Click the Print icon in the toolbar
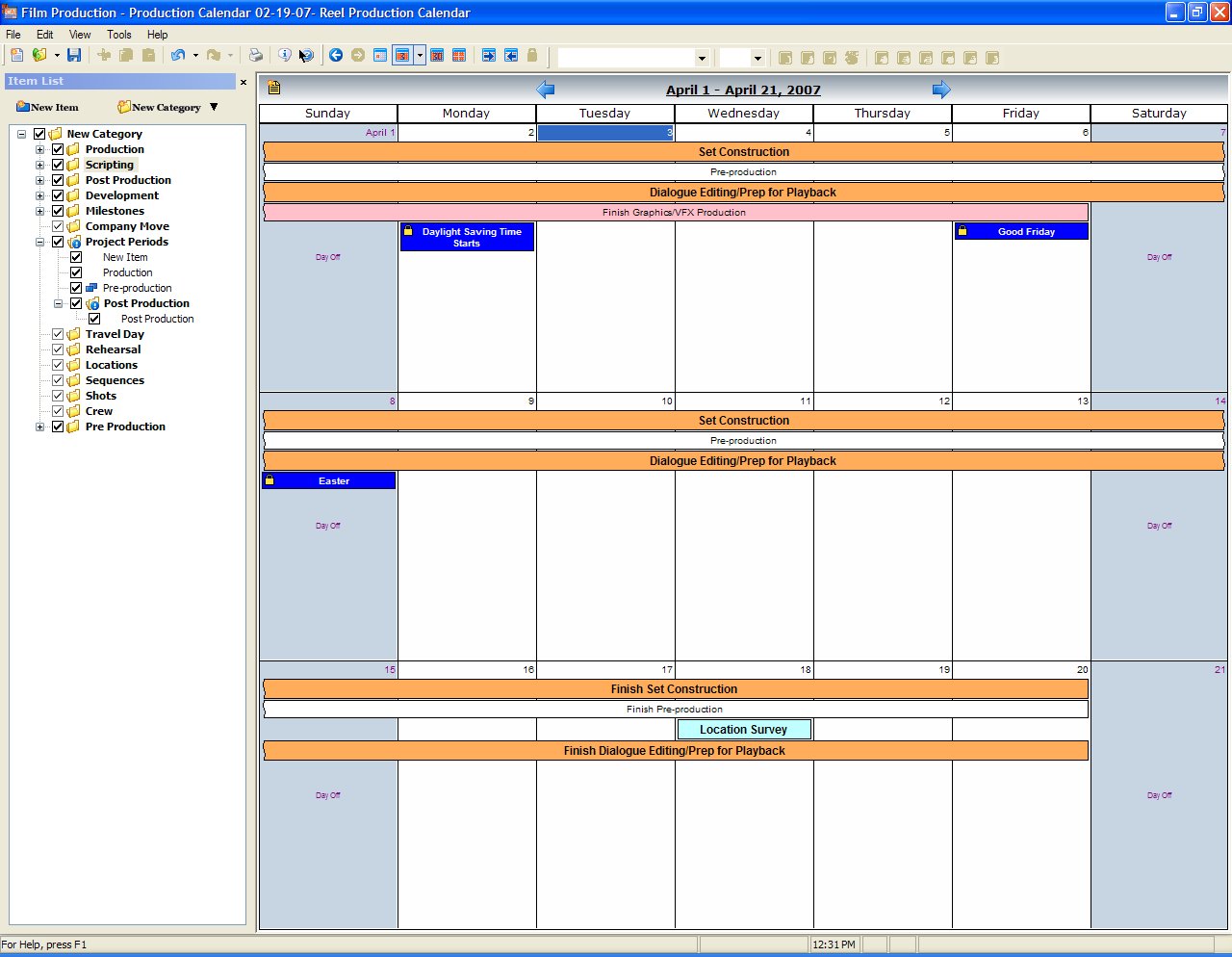The width and height of the screenshot is (1232, 957). tap(256, 56)
